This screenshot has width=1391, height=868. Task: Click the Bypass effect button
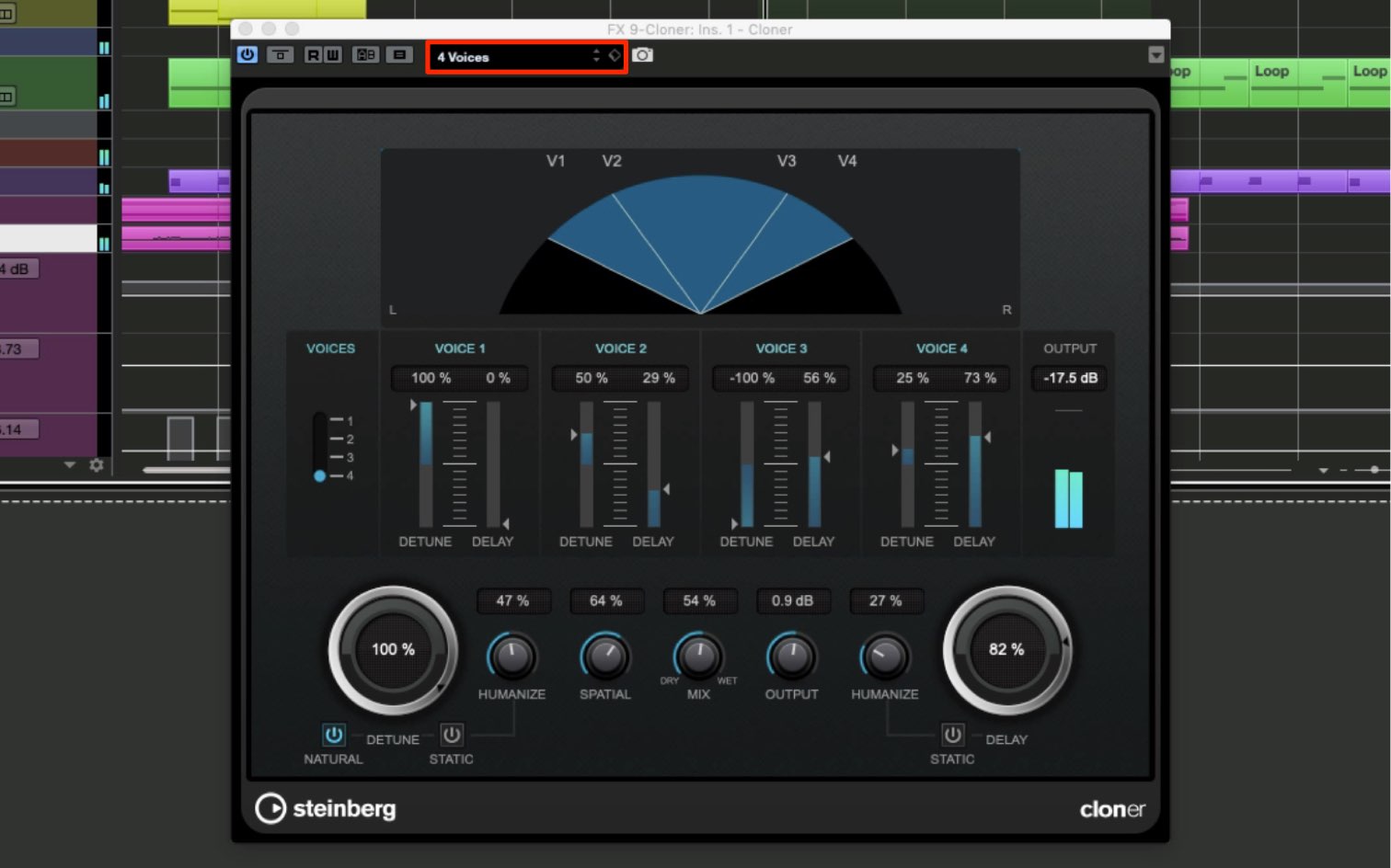280,55
